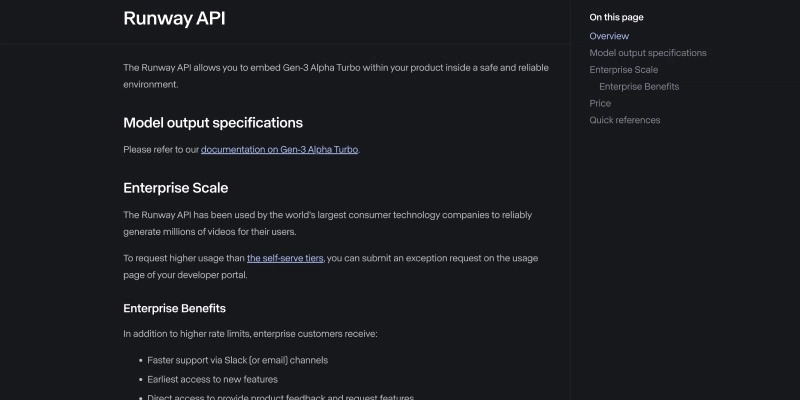Go to Enterprise Benefits sub-item in sidebar outline
The width and height of the screenshot is (800, 400).
639,87
